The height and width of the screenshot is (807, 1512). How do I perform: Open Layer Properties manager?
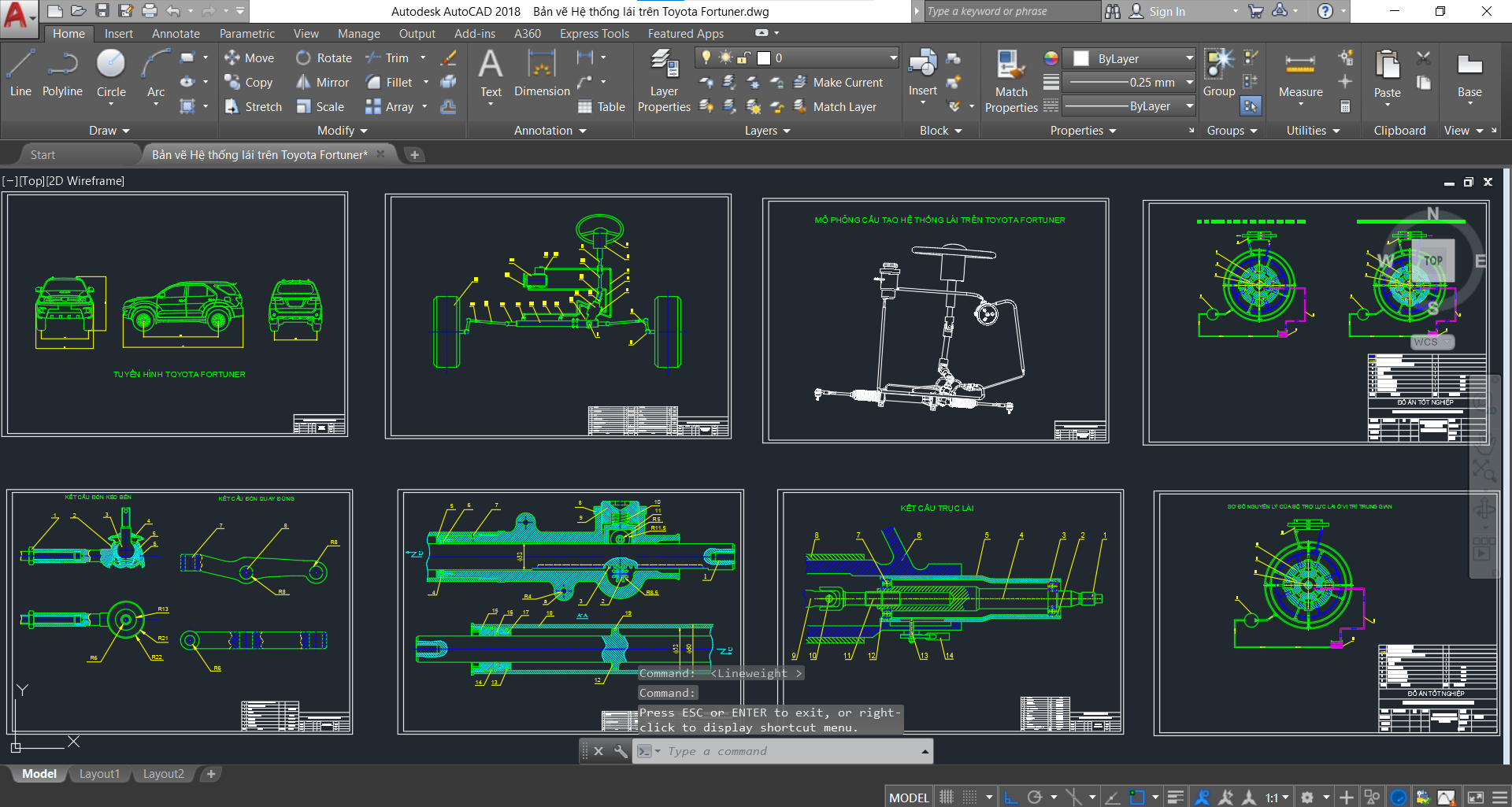coord(664,80)
